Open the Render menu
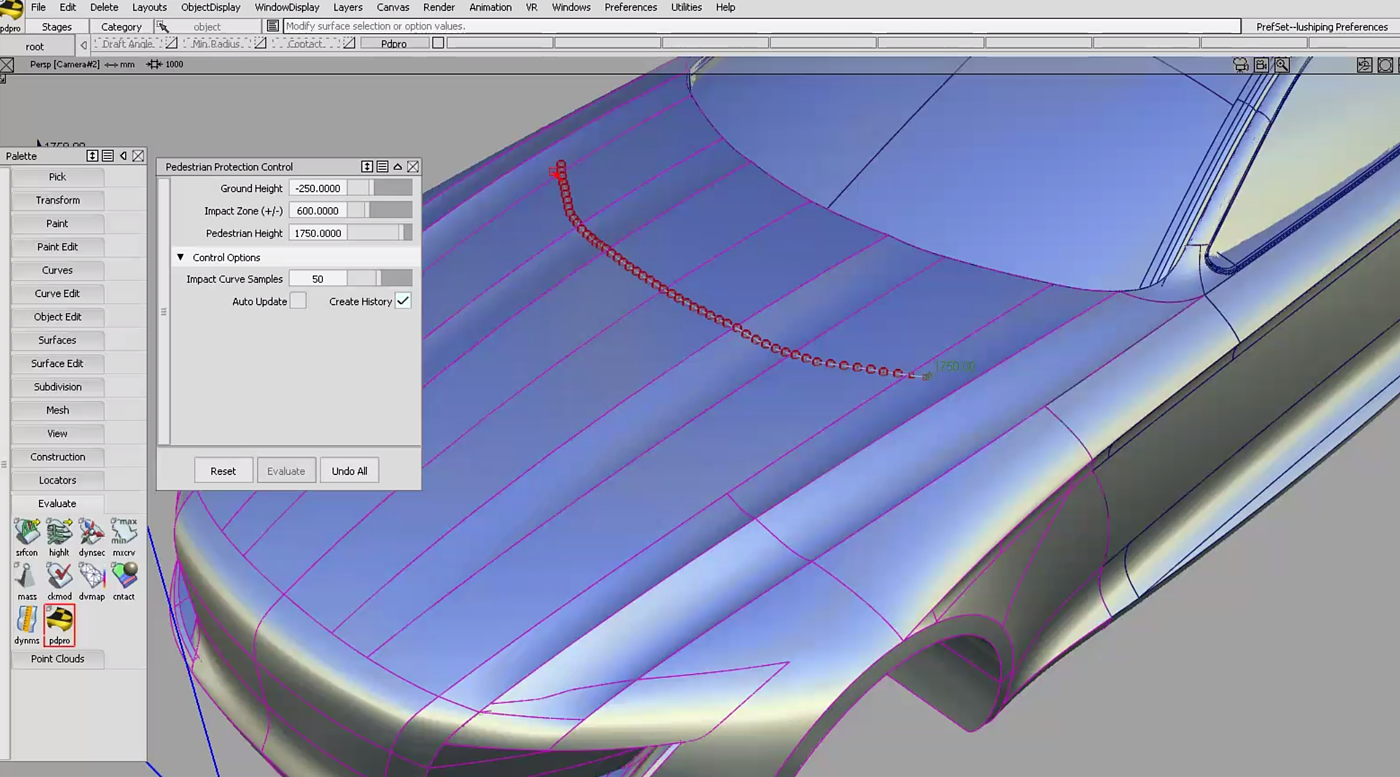This screenshot has width=1400, height=777. pos(439,7)
